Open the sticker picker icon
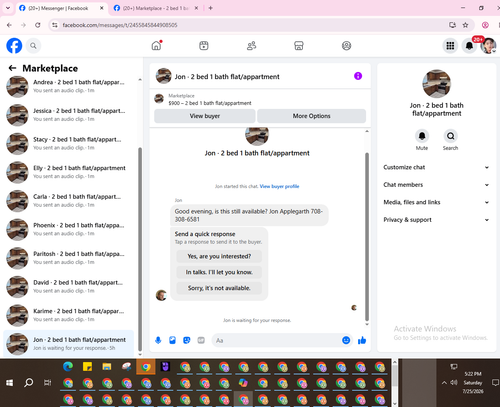The width and height of the screenshot is (500, 407). tap(187, 340)
